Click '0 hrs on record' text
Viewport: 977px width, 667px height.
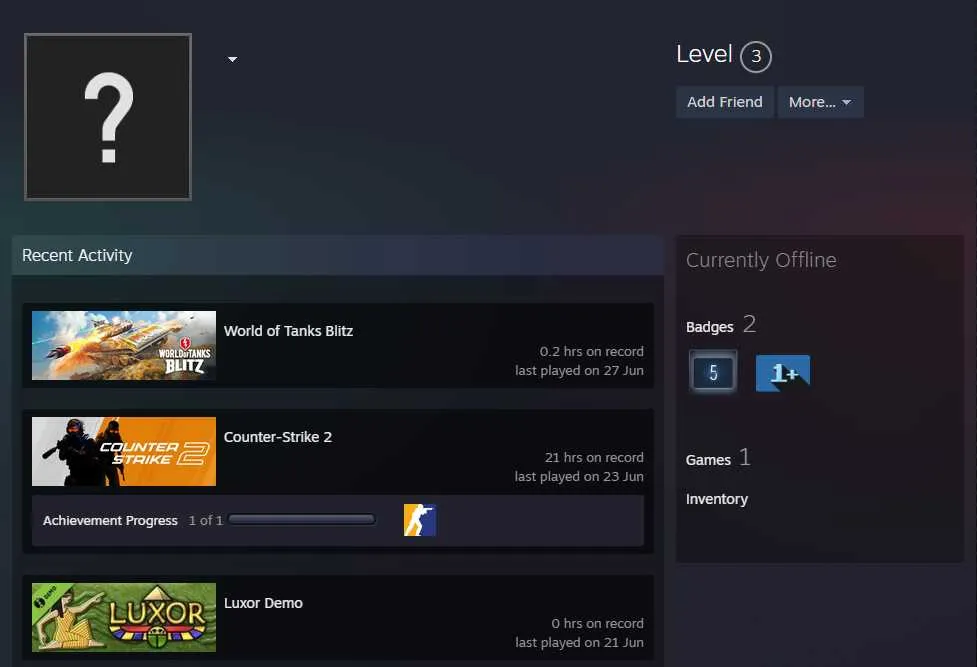pos(598,623)
